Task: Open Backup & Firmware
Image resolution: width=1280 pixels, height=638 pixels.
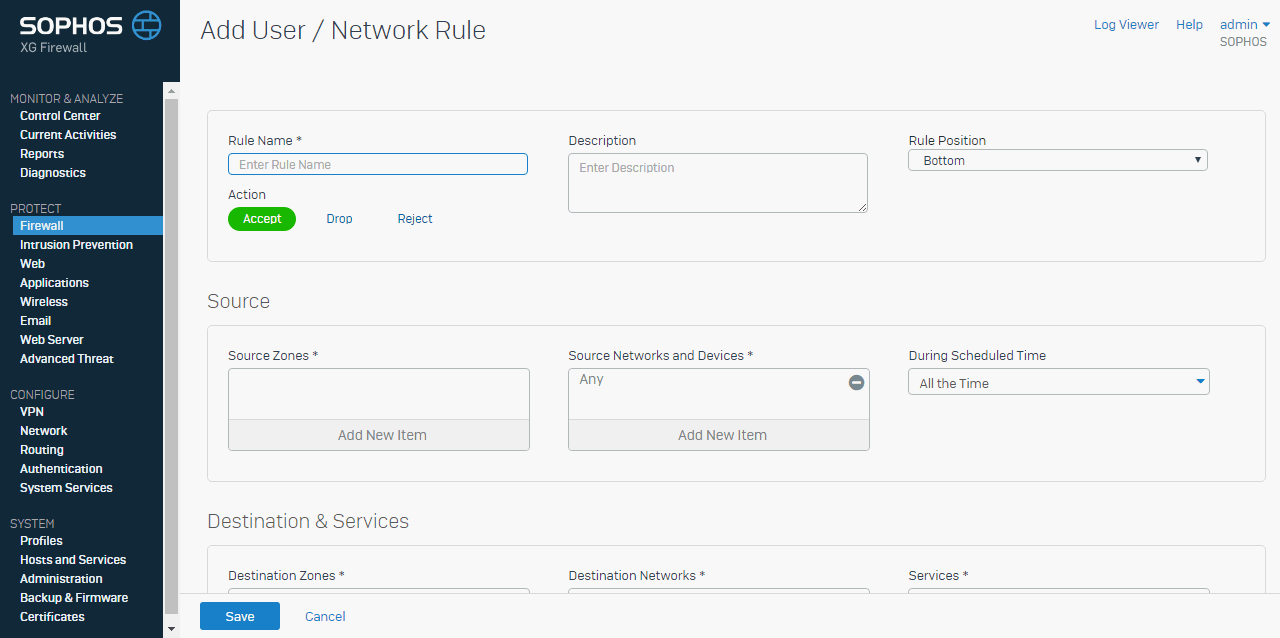Action: pyautogui.click(x=74, y=598)
